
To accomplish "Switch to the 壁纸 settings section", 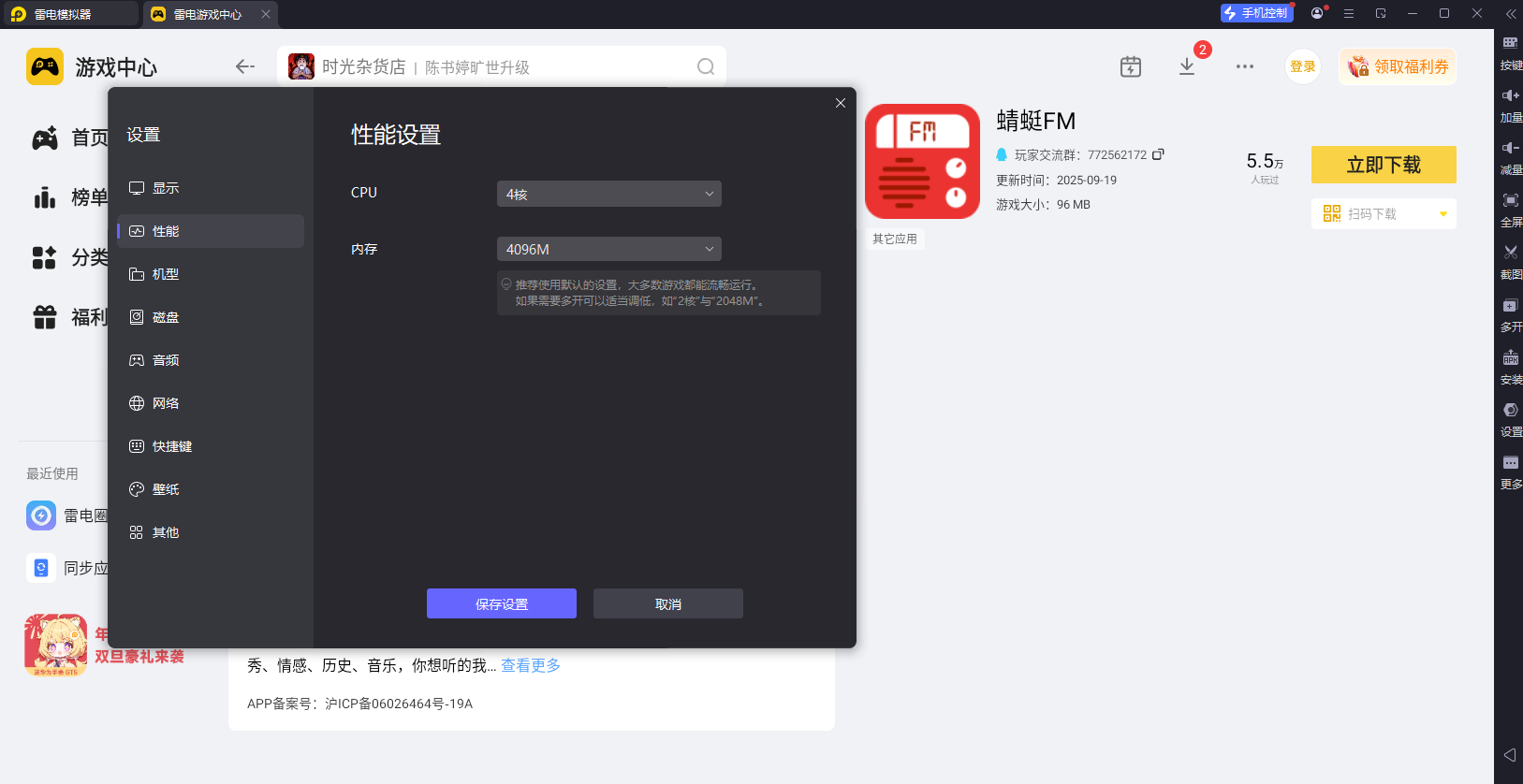I will [211, 489].
